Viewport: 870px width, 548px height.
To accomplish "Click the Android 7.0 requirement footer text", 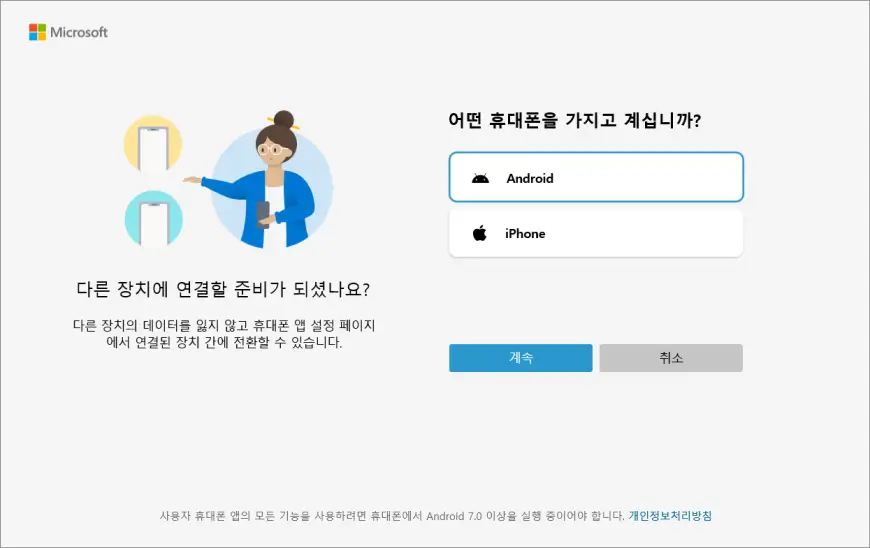I will pyautogui.click(x=391, y=516).
